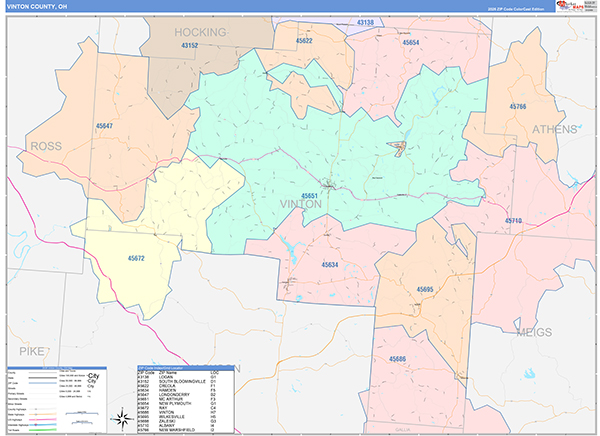The width and height of the screenshot is (600, 436).
Task: Click the 45686 ZIP label
Action: pyautogui.click(x=397, y=359)
